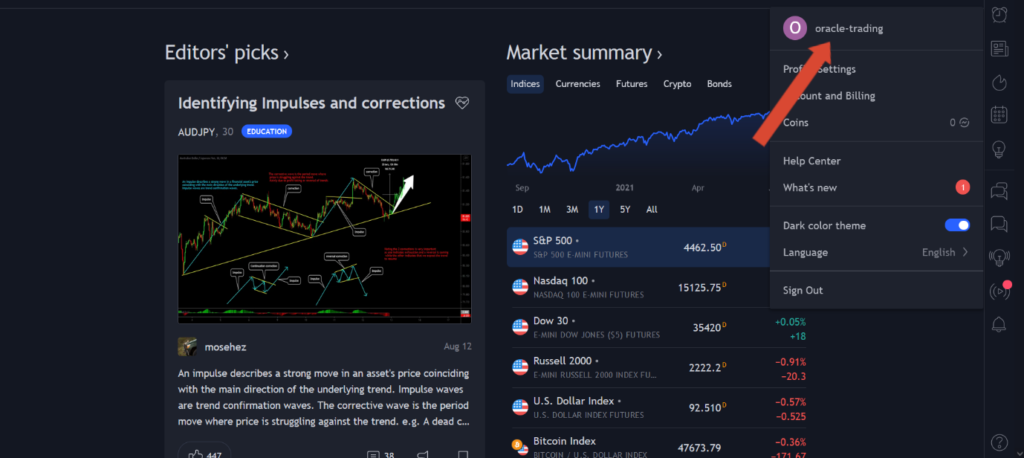Image resolution: width=1024 pixels, height=458 pixels.
Task: Expand Editors' picks section arrow
Action: (286, 54)
